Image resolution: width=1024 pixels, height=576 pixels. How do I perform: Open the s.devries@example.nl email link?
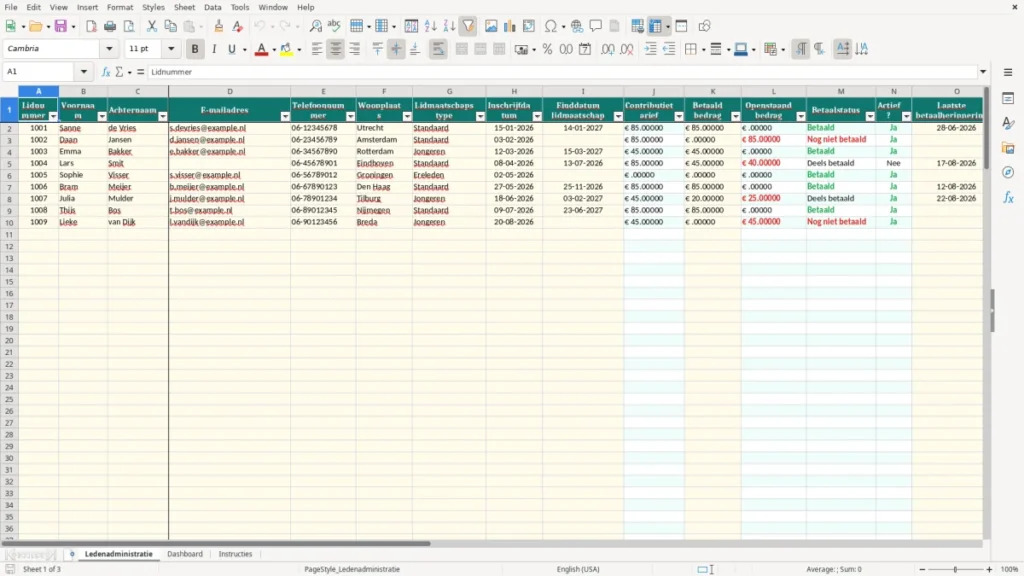[x=208, y=128]
